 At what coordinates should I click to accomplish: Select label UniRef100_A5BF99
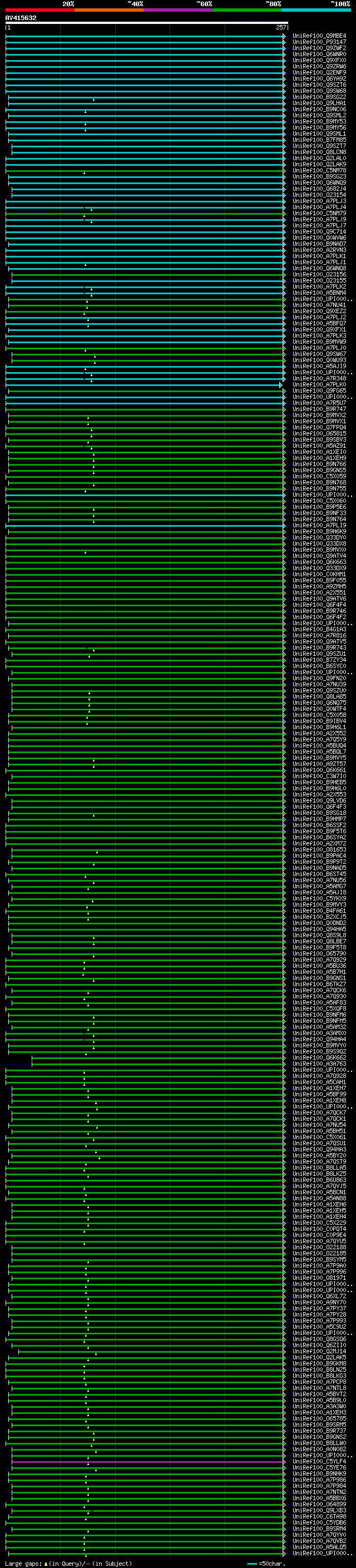coord(319,1094)
